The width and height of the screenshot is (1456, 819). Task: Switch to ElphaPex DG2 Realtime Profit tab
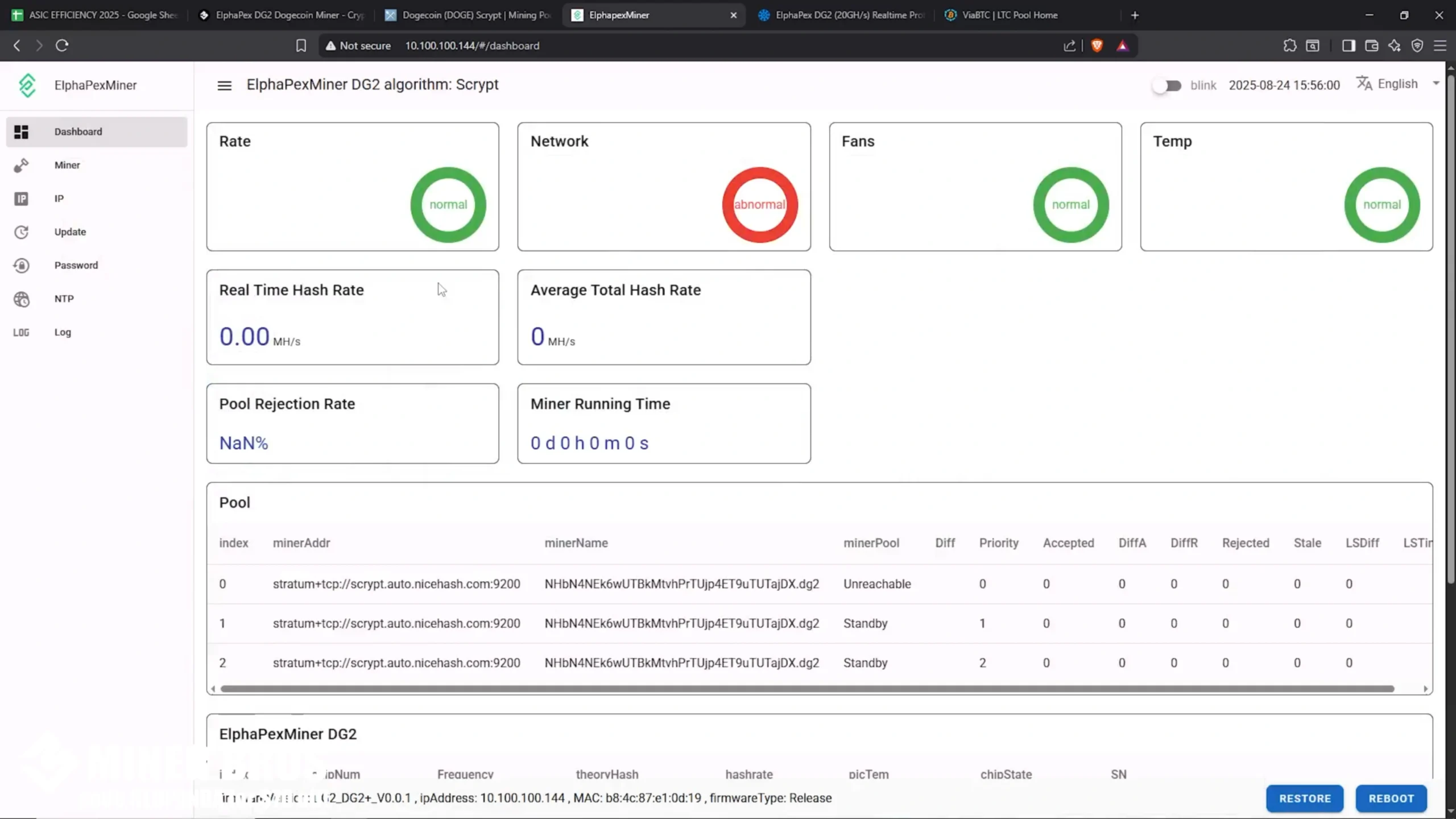click(842, 15)
